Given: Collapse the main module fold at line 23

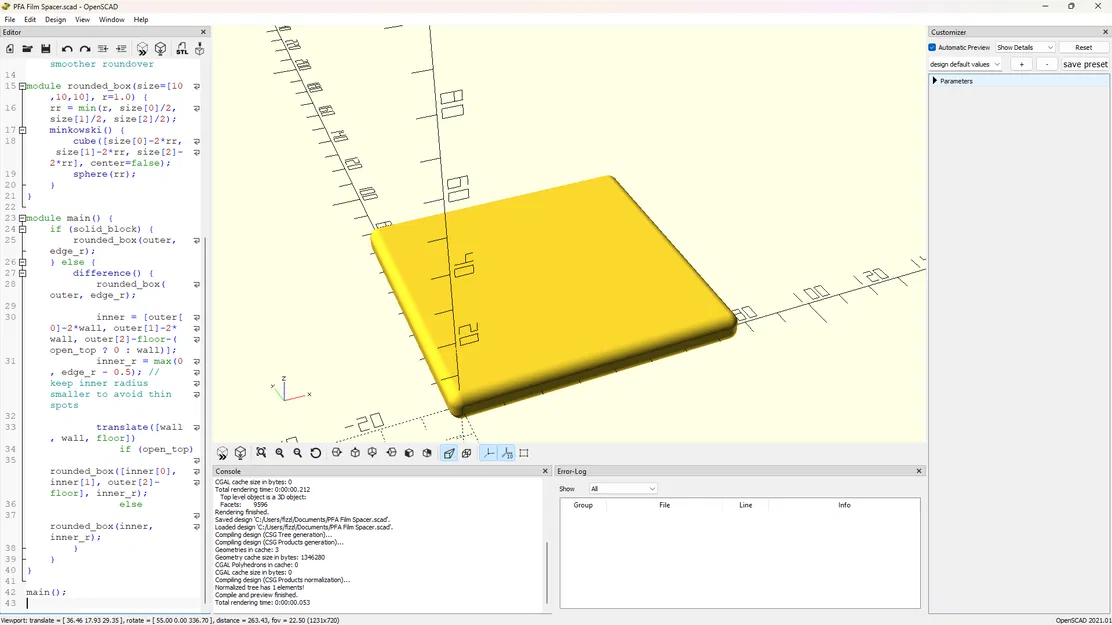Looking at the screenshot, I should (23, 218).
